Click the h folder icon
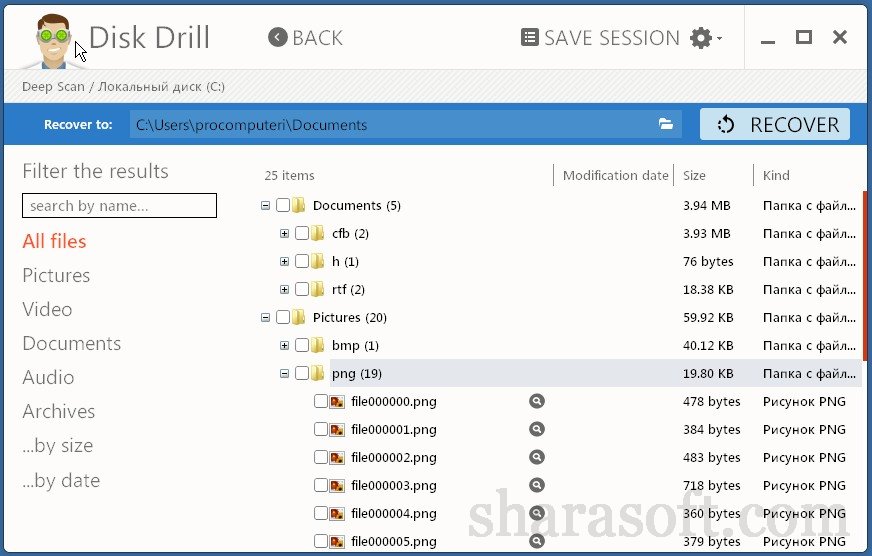The image size is (872, 556). click(x=318, y=261)
